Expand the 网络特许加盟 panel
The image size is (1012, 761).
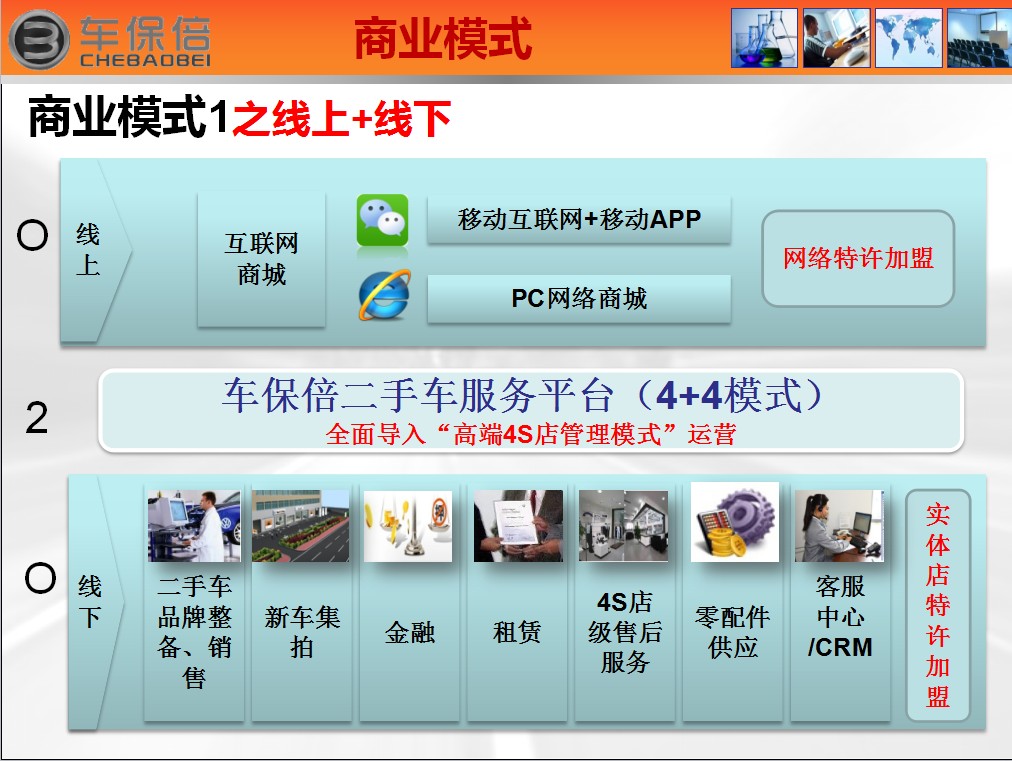pos(857,258)
